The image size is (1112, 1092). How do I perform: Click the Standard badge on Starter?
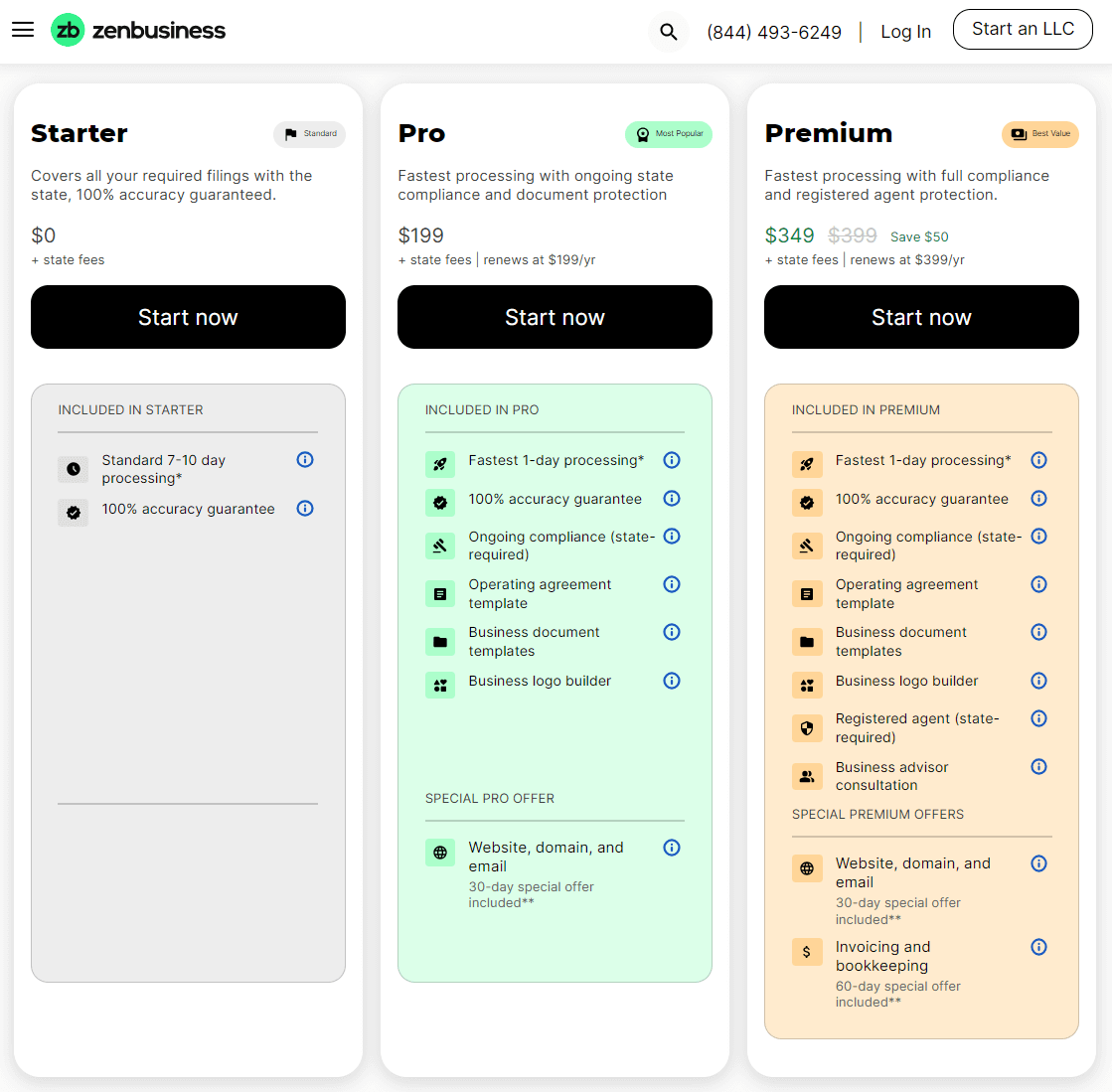click(x=310, y=134)
